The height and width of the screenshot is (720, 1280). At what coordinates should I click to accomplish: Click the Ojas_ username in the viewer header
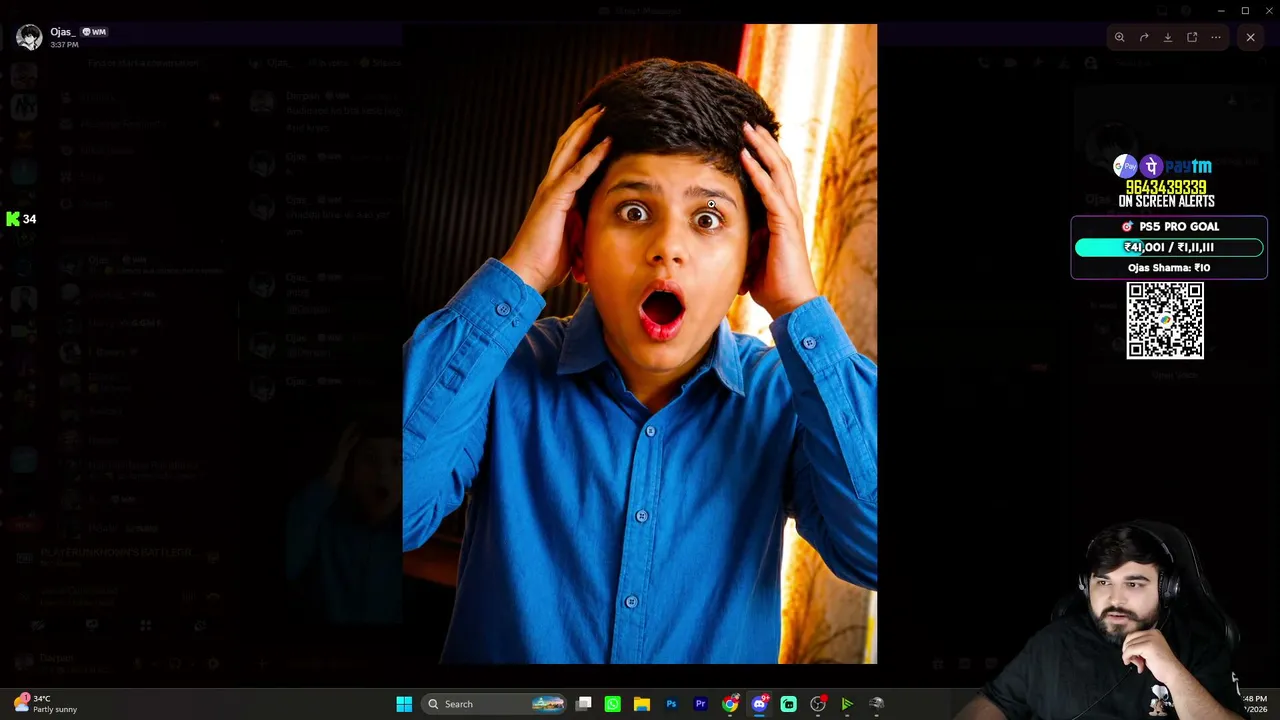tap(63, 32)
